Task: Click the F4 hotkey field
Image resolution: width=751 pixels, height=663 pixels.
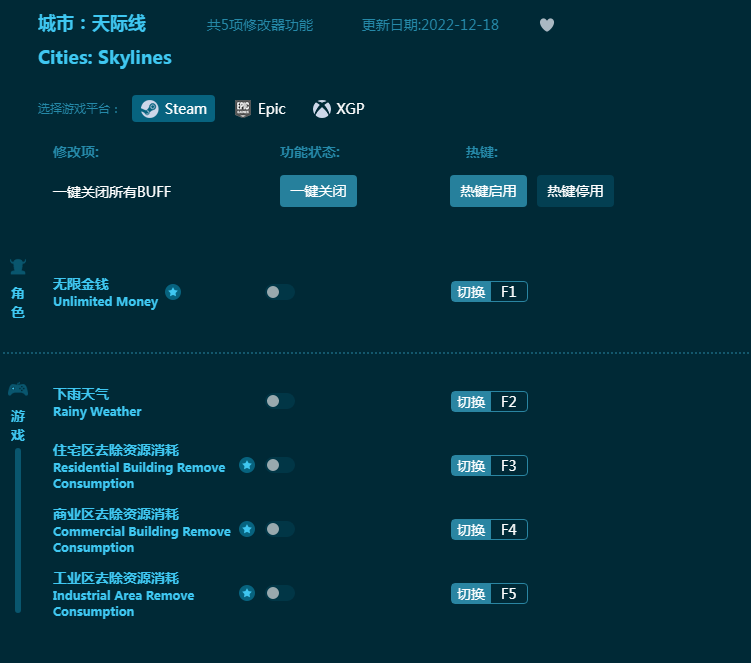Action: click(509, 530)
